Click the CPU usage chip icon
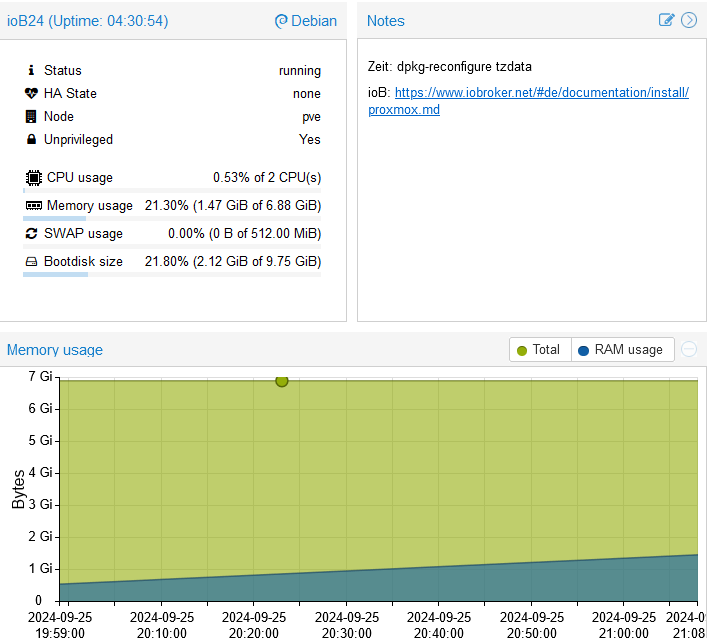Viewport: 714px width, 638px height. click(x=34, y=178)
